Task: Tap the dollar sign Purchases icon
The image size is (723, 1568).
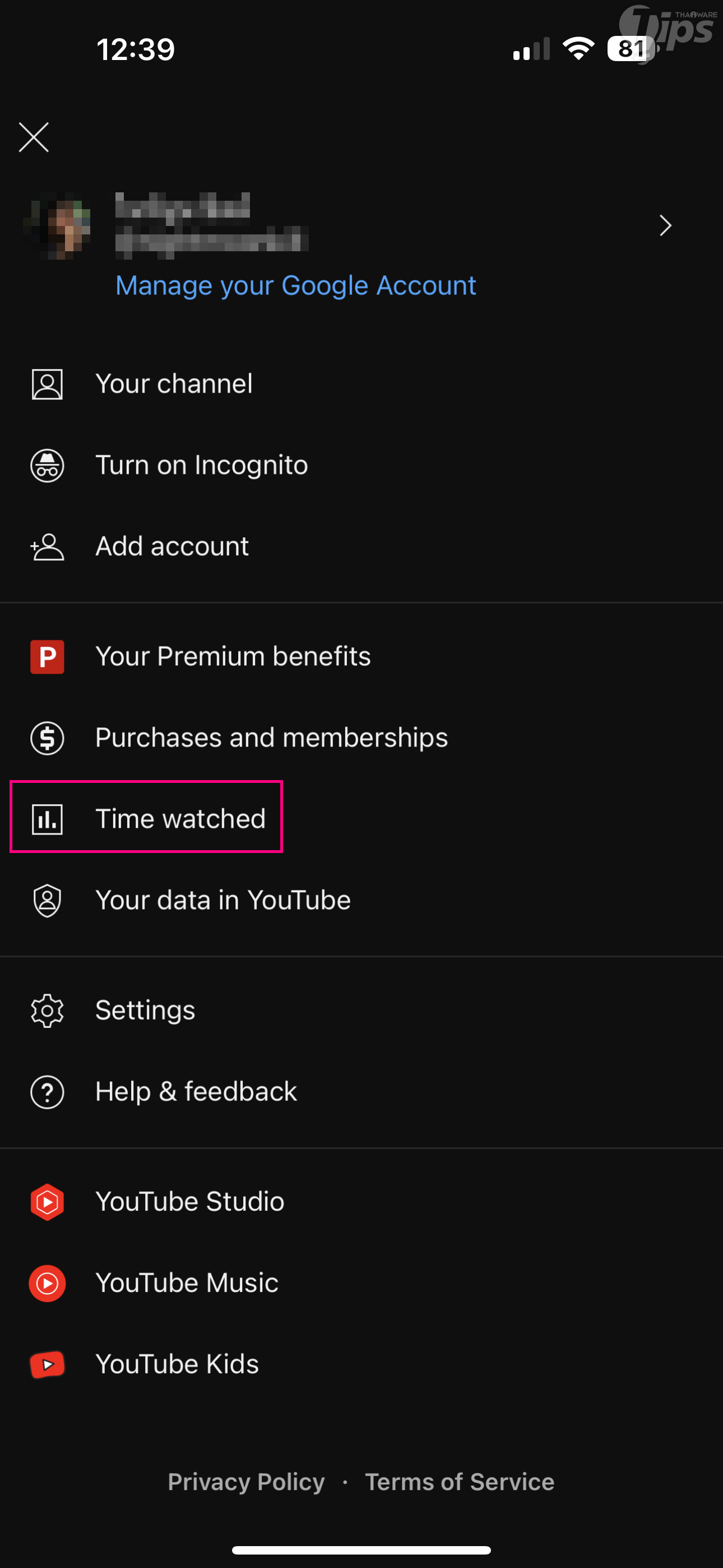Action: point(47,738)
